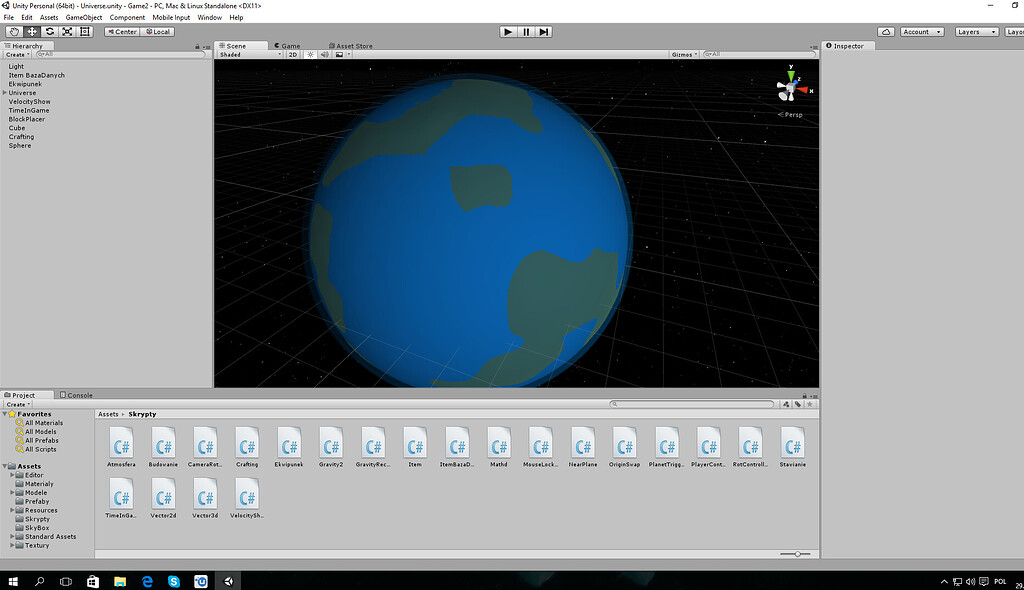Switch pivot mode with the Center button
1024x590 pixels.
click(120, 31)
